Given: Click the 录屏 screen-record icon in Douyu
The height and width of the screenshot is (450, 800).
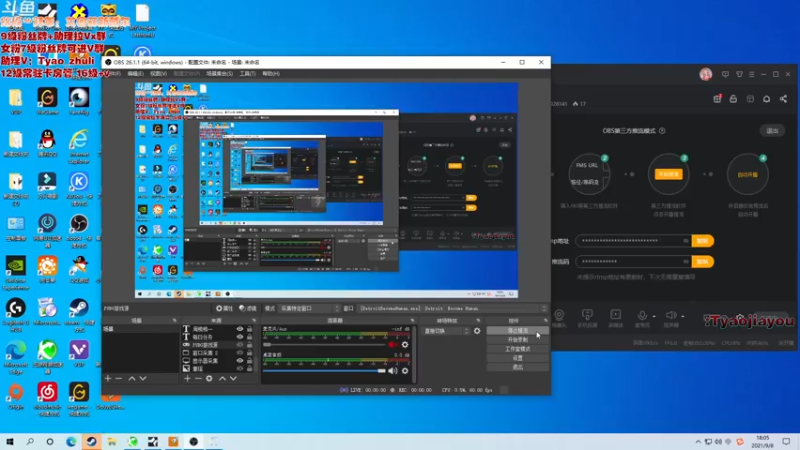Looking at the screenshot, I should point(616,315).
